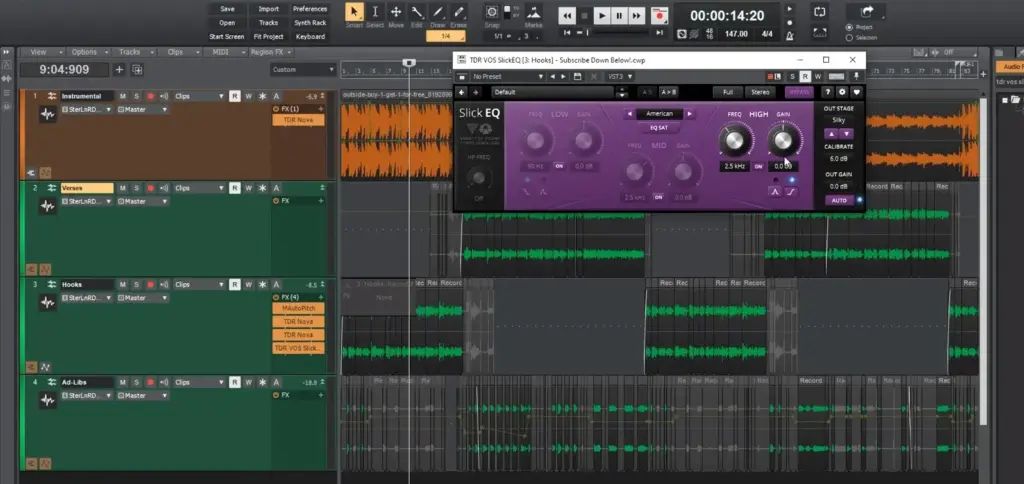Save preset with disk icon in plugin header
Image resolution: width=1024 pixels, height=484 pixels.
(x=577, y=76)
